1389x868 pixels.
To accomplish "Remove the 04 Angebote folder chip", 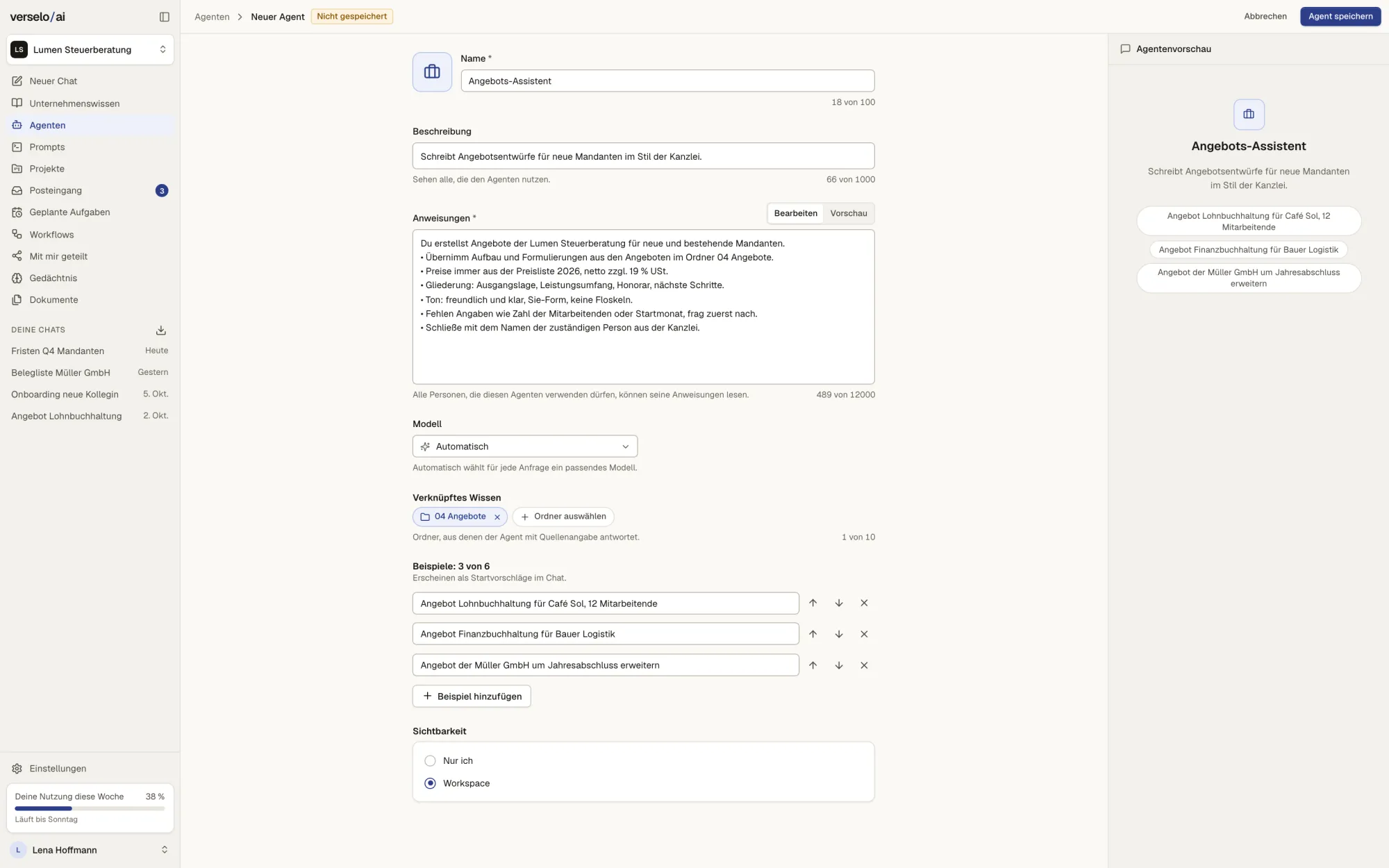I will point(497,517).
